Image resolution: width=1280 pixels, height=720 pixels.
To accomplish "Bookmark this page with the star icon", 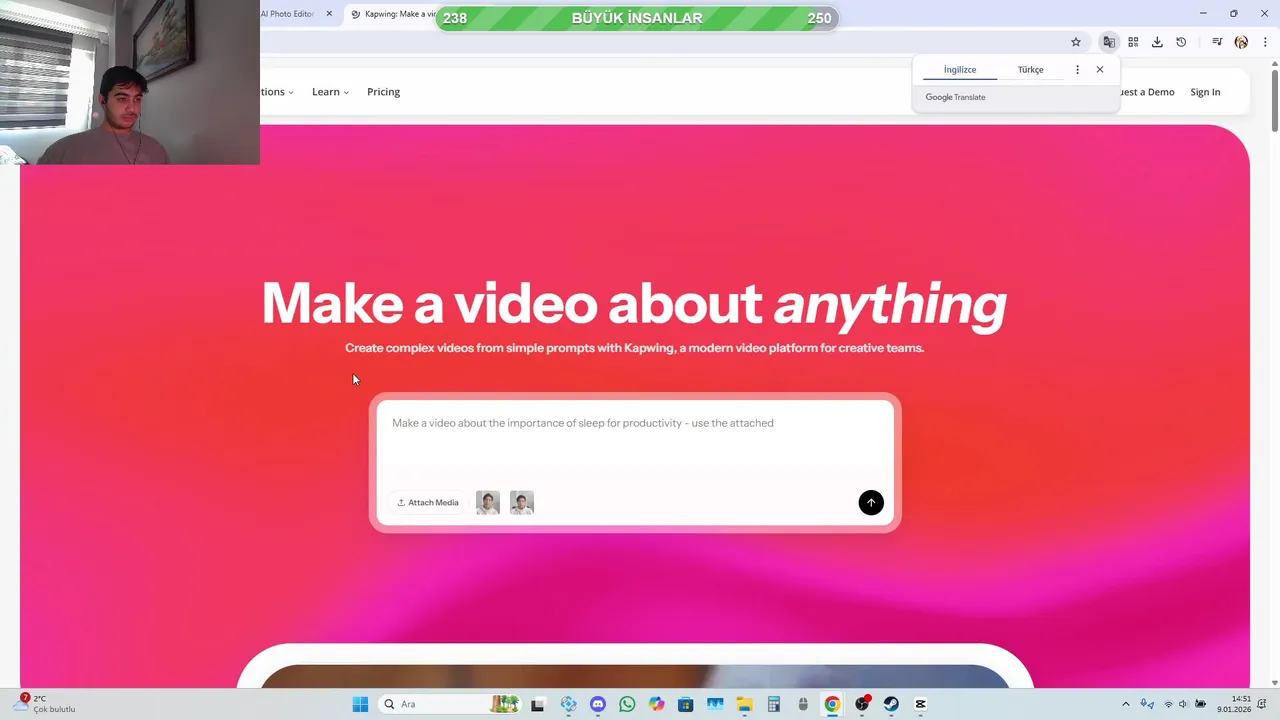I will [1076, 42].
